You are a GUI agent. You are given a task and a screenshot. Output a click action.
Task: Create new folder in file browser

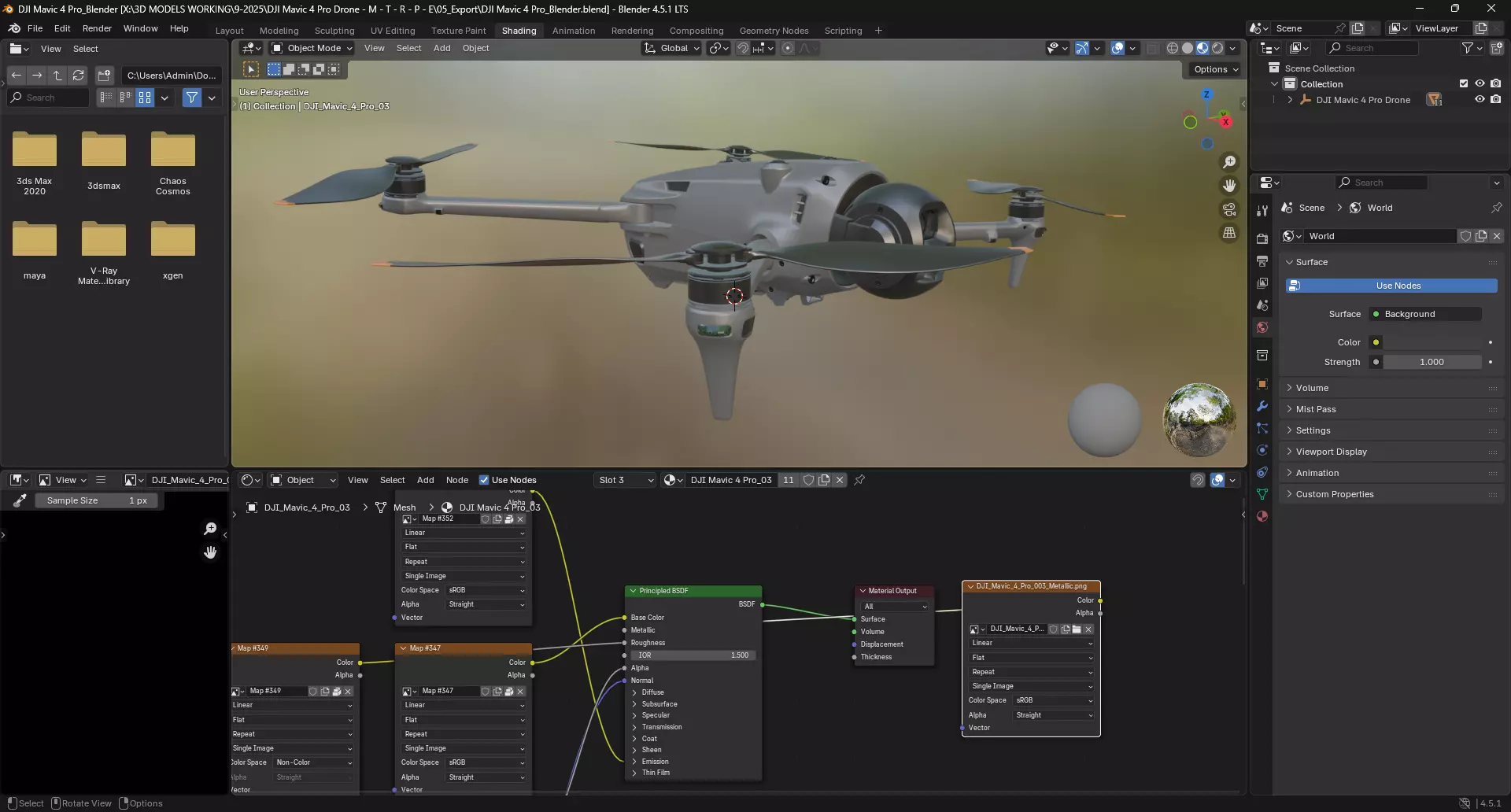(104, 76)
